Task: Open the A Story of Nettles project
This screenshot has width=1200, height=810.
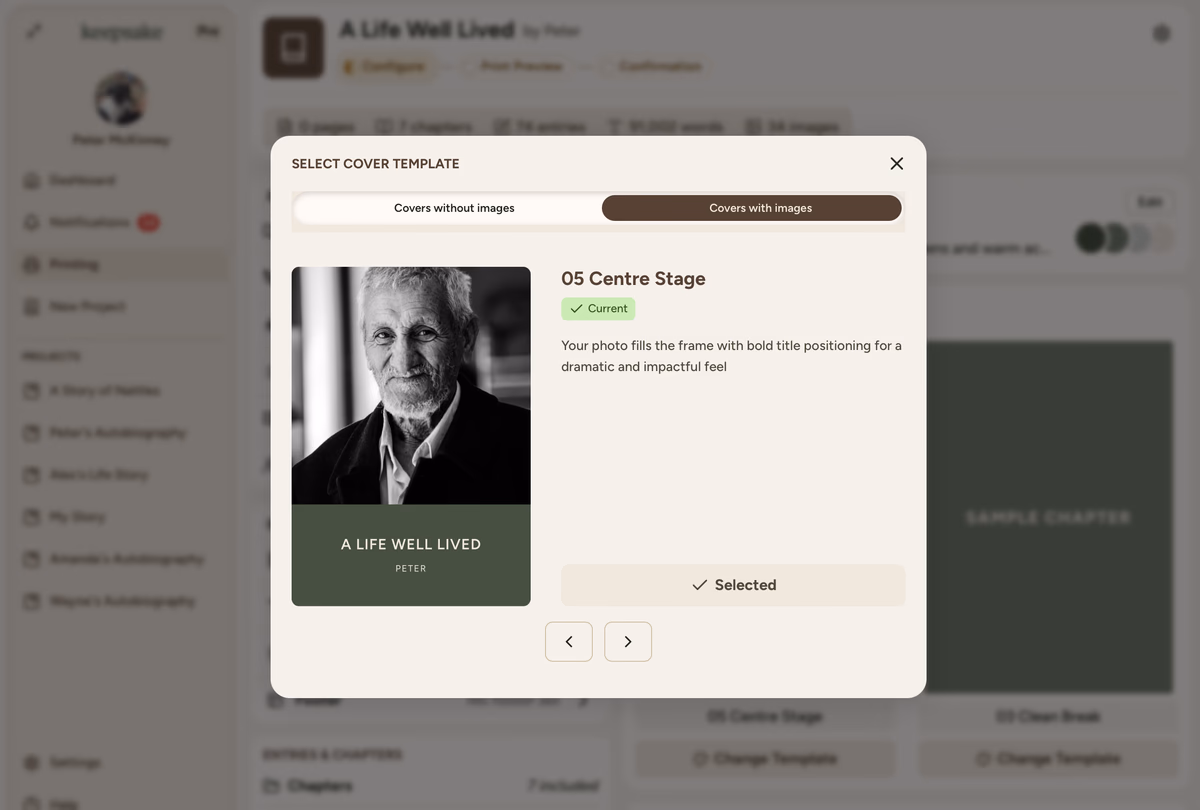Action: coord(104,391)
